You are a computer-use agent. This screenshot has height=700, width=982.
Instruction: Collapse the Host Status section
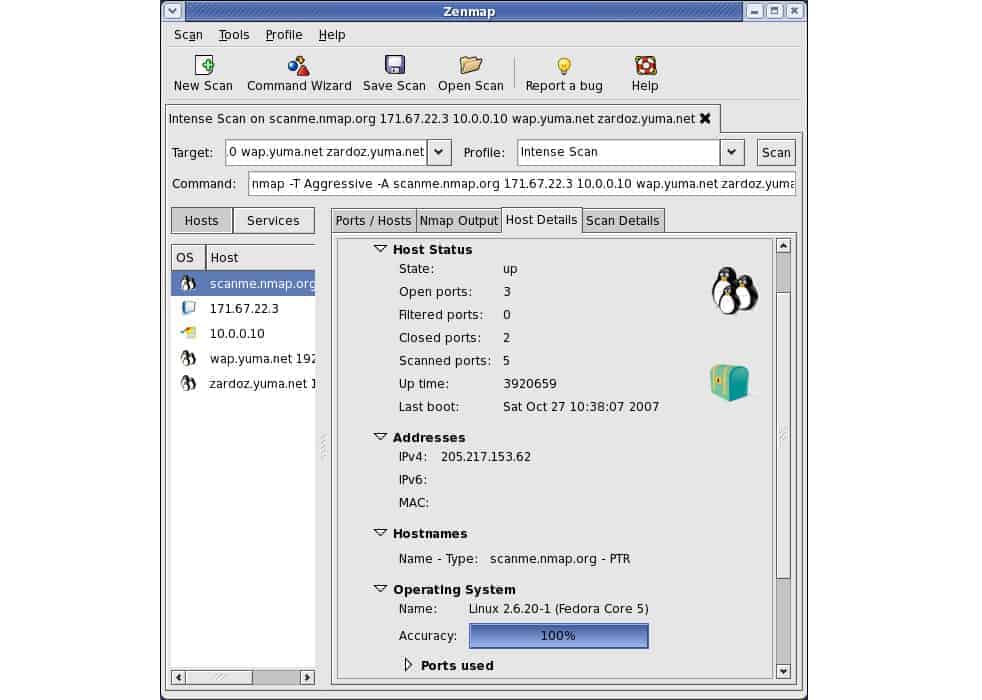[380, 249]
